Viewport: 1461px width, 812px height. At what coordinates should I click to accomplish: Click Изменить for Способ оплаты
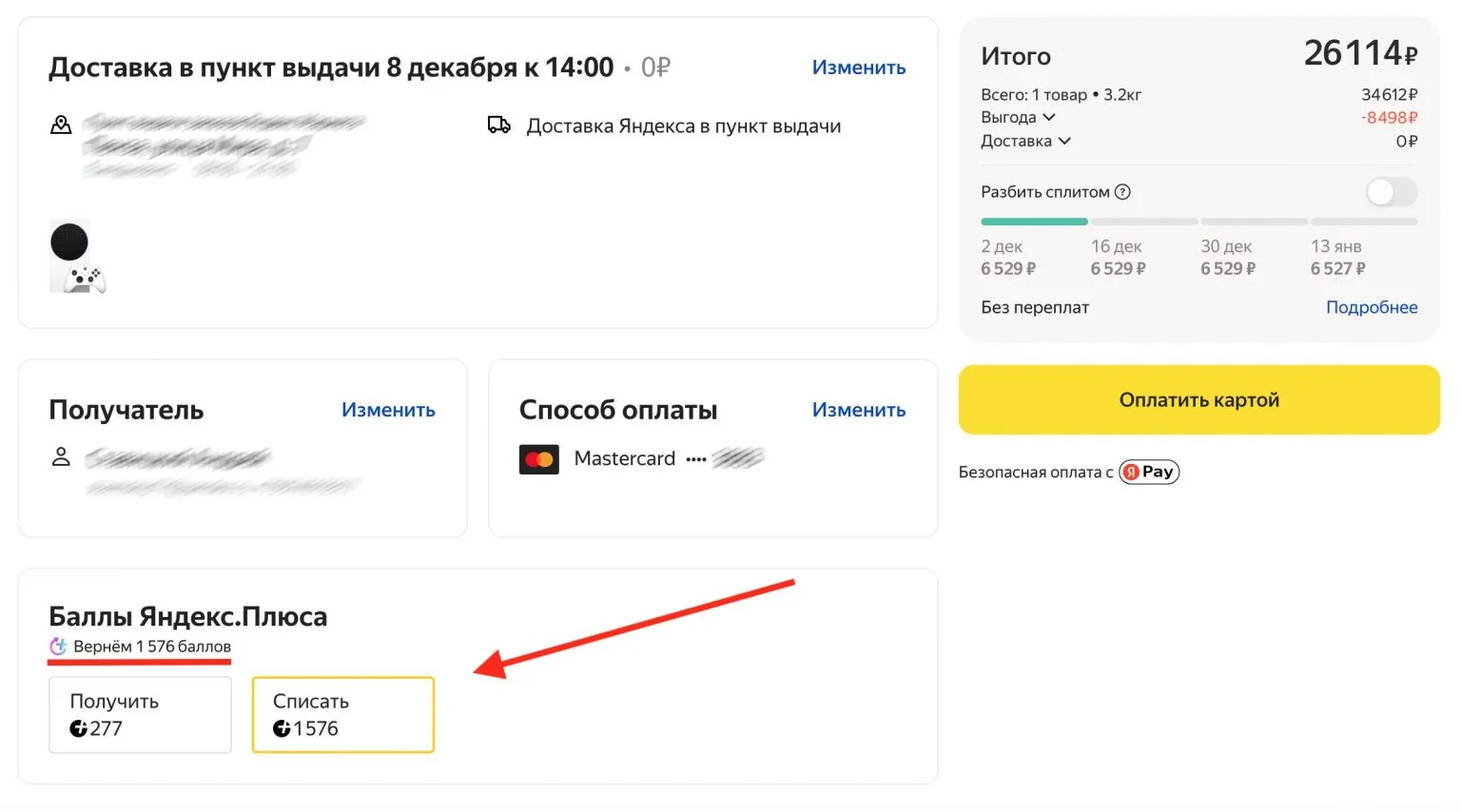[x=858, y=410]
